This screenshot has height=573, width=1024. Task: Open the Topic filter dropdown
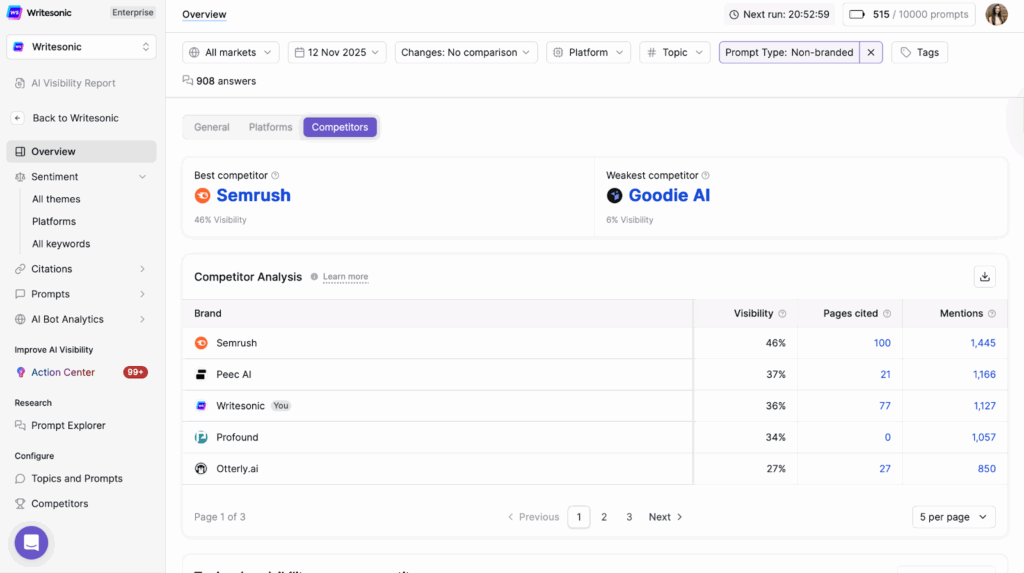(675, 52)
